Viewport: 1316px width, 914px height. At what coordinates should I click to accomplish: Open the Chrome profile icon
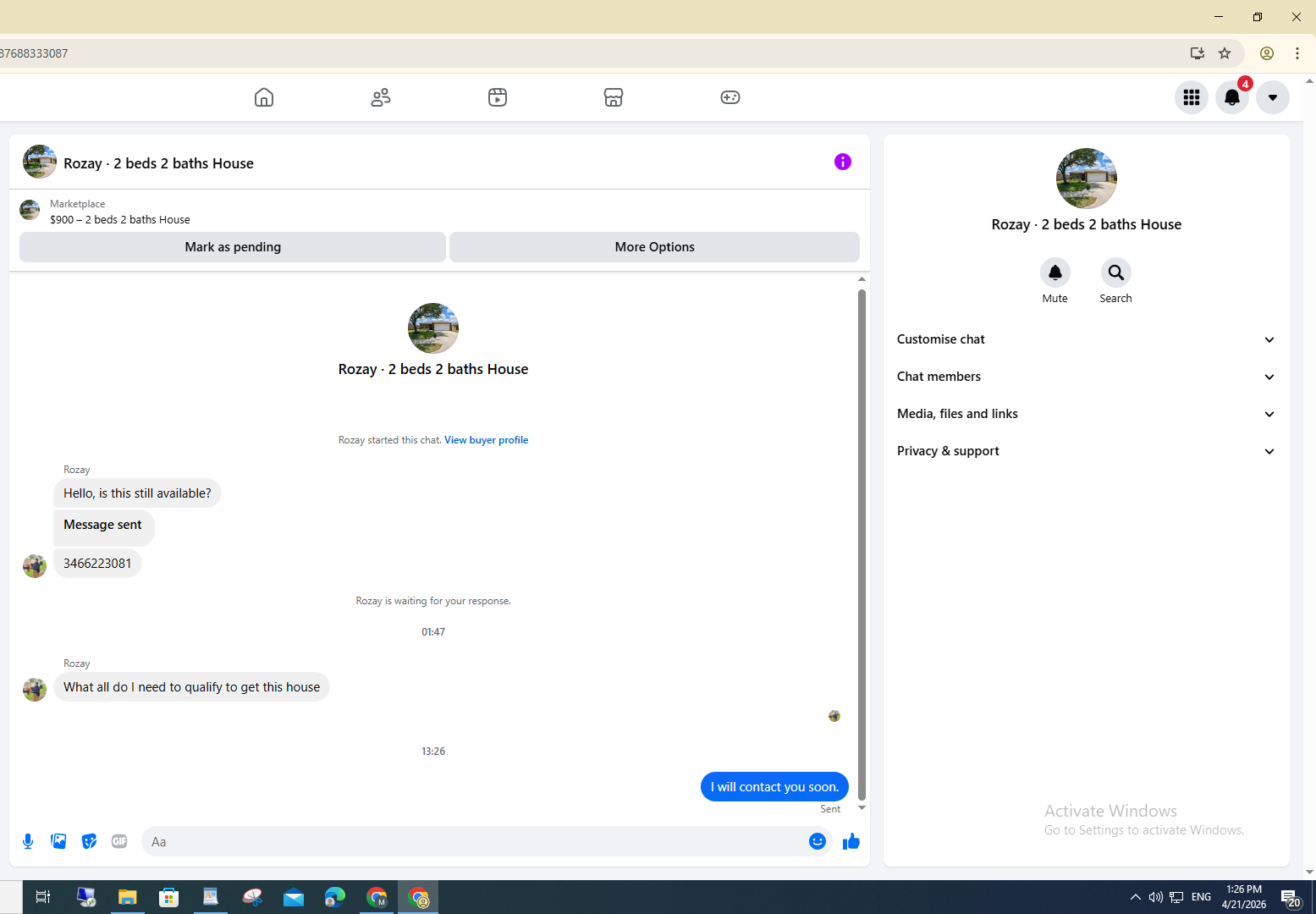1267,53
